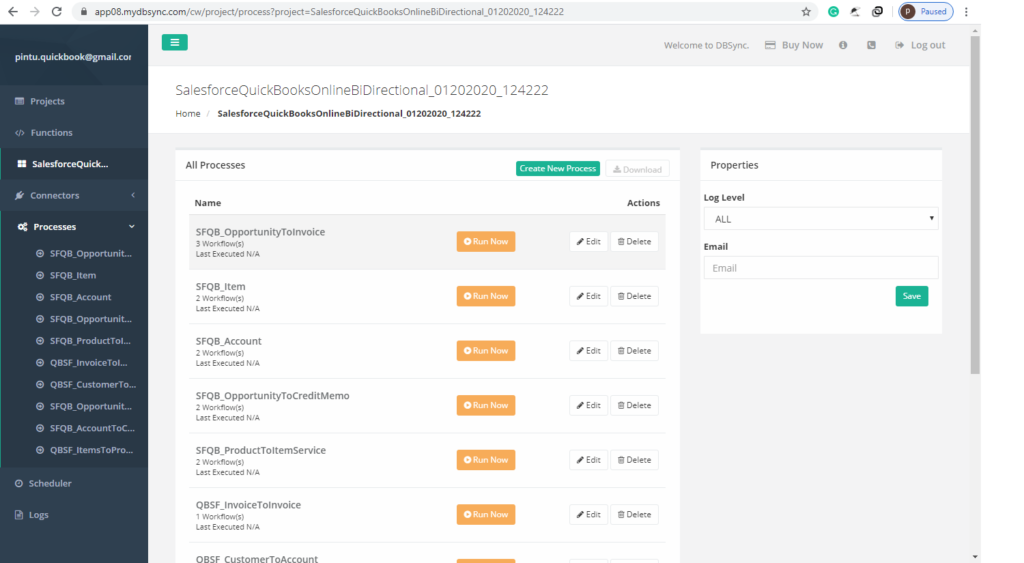1024x563 pixels.
Task: Edit the SFQB_Account process
Action: [x=588, y=351]
